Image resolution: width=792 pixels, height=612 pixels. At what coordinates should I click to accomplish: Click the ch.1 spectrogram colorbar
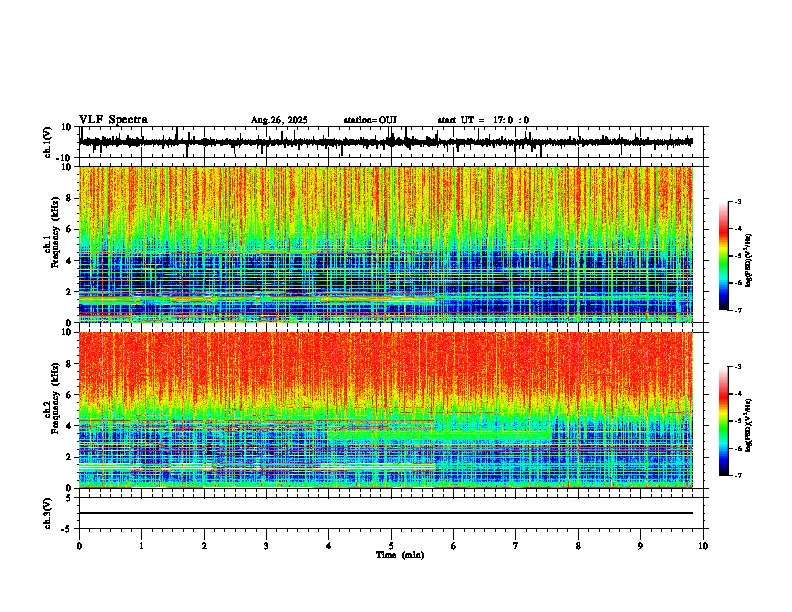coord(724,256)
